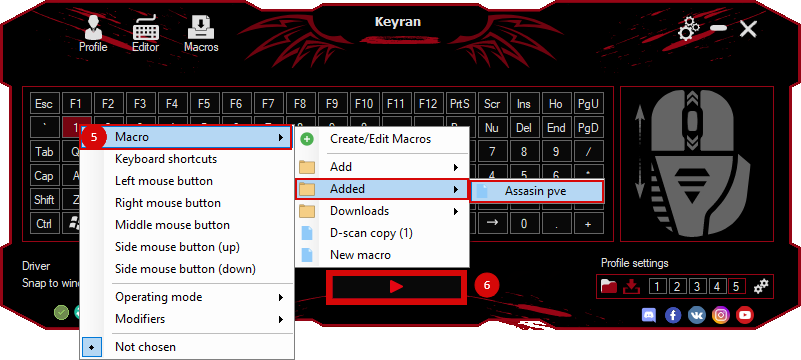Select profile slot 1

click(657, 286)
